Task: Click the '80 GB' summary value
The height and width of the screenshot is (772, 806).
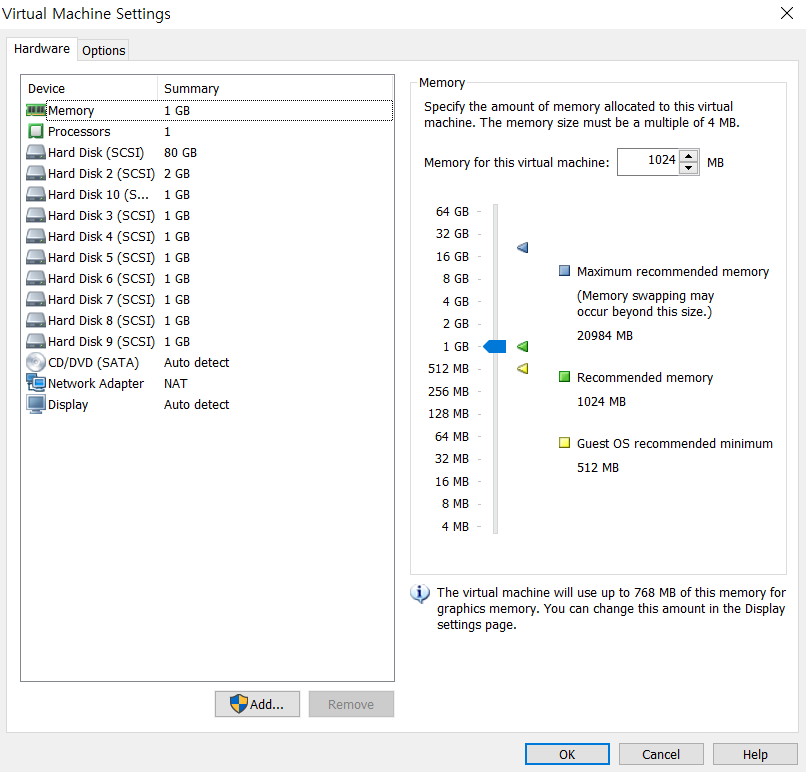Action: (x=180, y=153)
